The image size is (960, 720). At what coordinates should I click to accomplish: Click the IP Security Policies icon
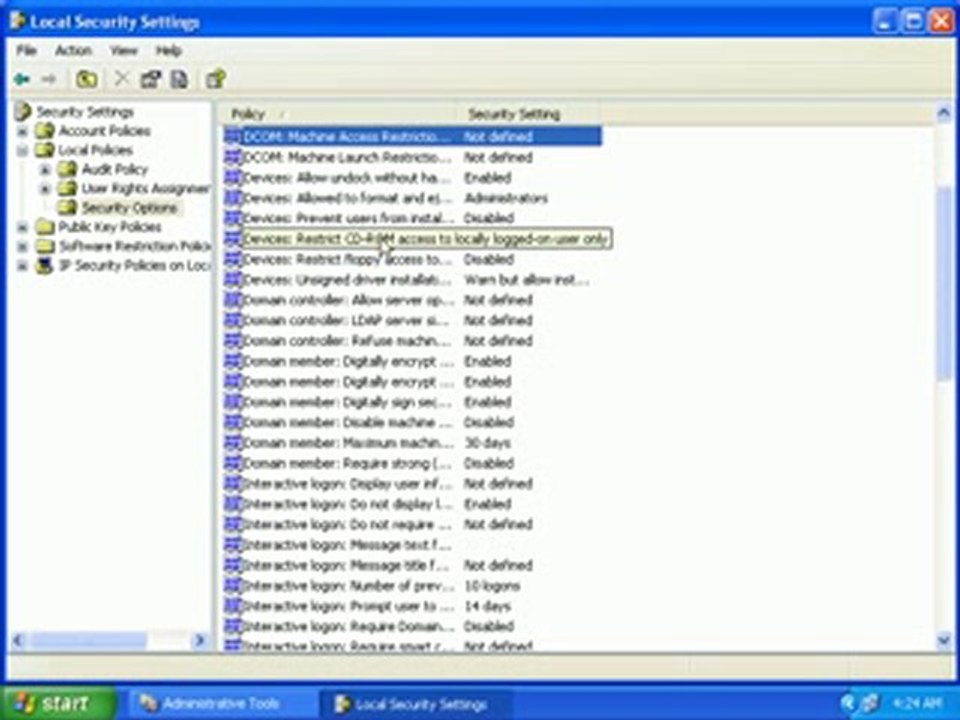tap(45, 265)
